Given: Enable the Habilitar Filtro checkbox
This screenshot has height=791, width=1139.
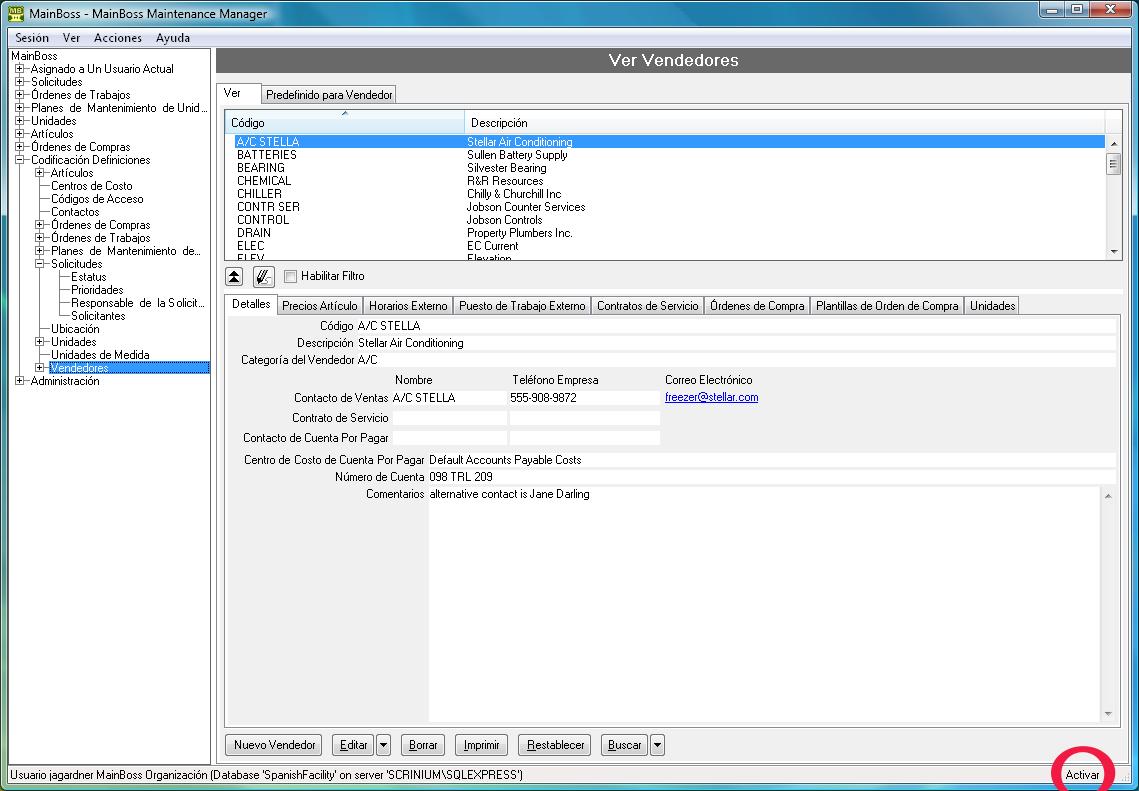Looking at the screenshot, I should [x=291, y=277].
